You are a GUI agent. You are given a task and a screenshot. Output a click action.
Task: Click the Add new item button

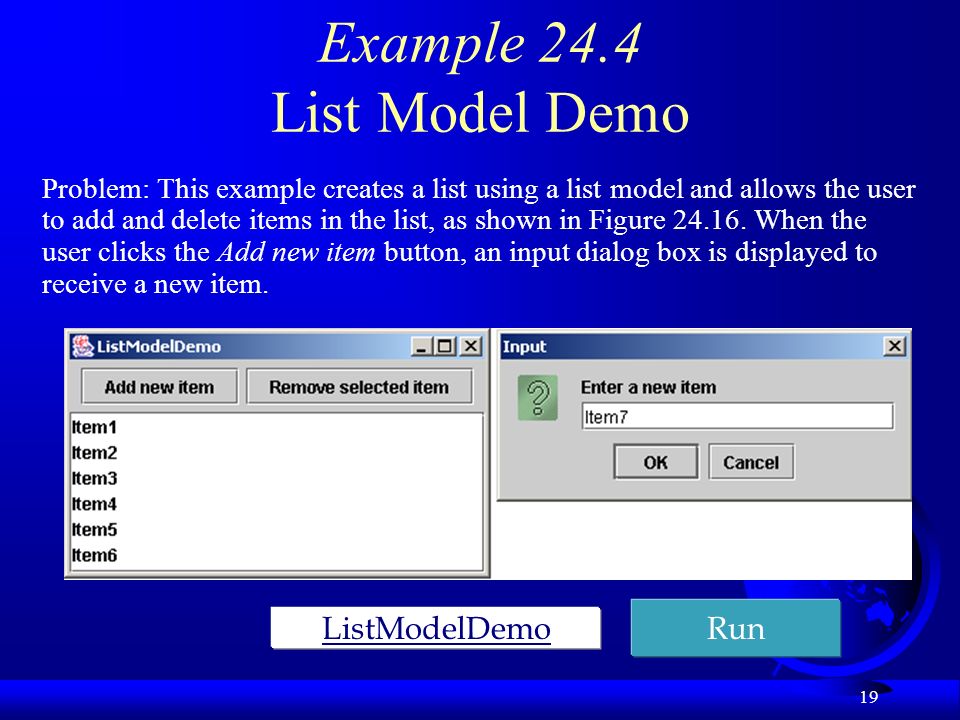[159, 386]
